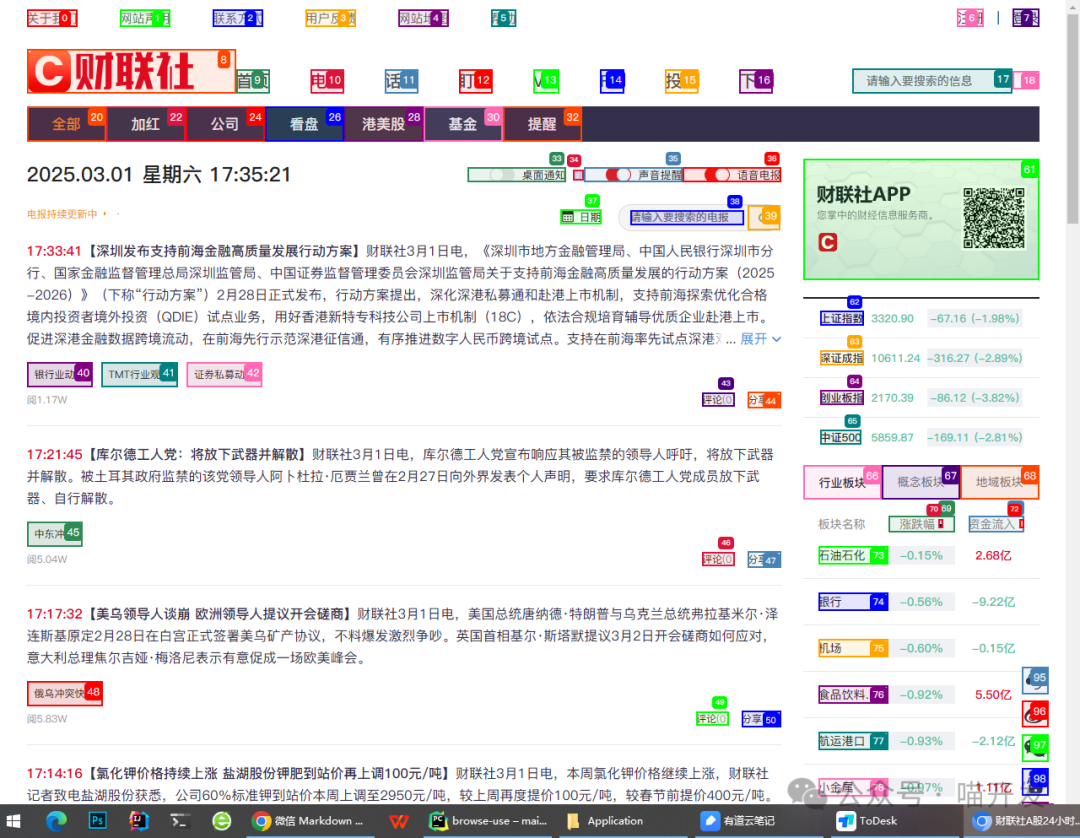Sort sectors by 涨跌幅 column

coord(920,524)
